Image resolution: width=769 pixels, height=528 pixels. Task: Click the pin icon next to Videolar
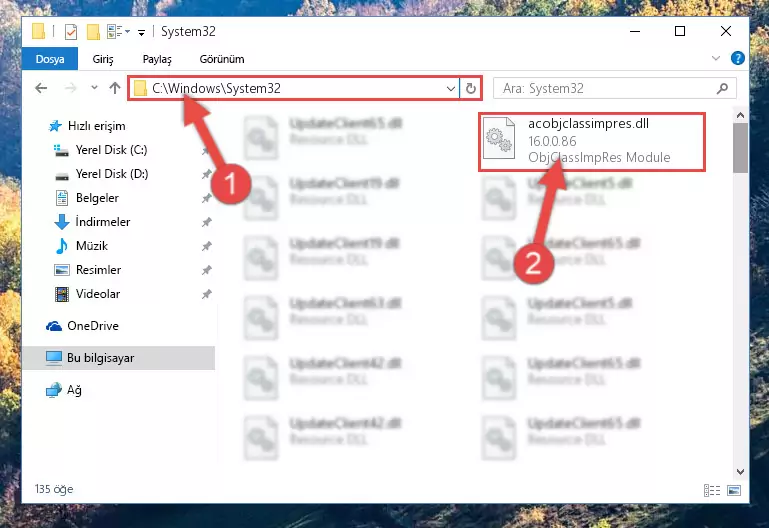point(206,294)
